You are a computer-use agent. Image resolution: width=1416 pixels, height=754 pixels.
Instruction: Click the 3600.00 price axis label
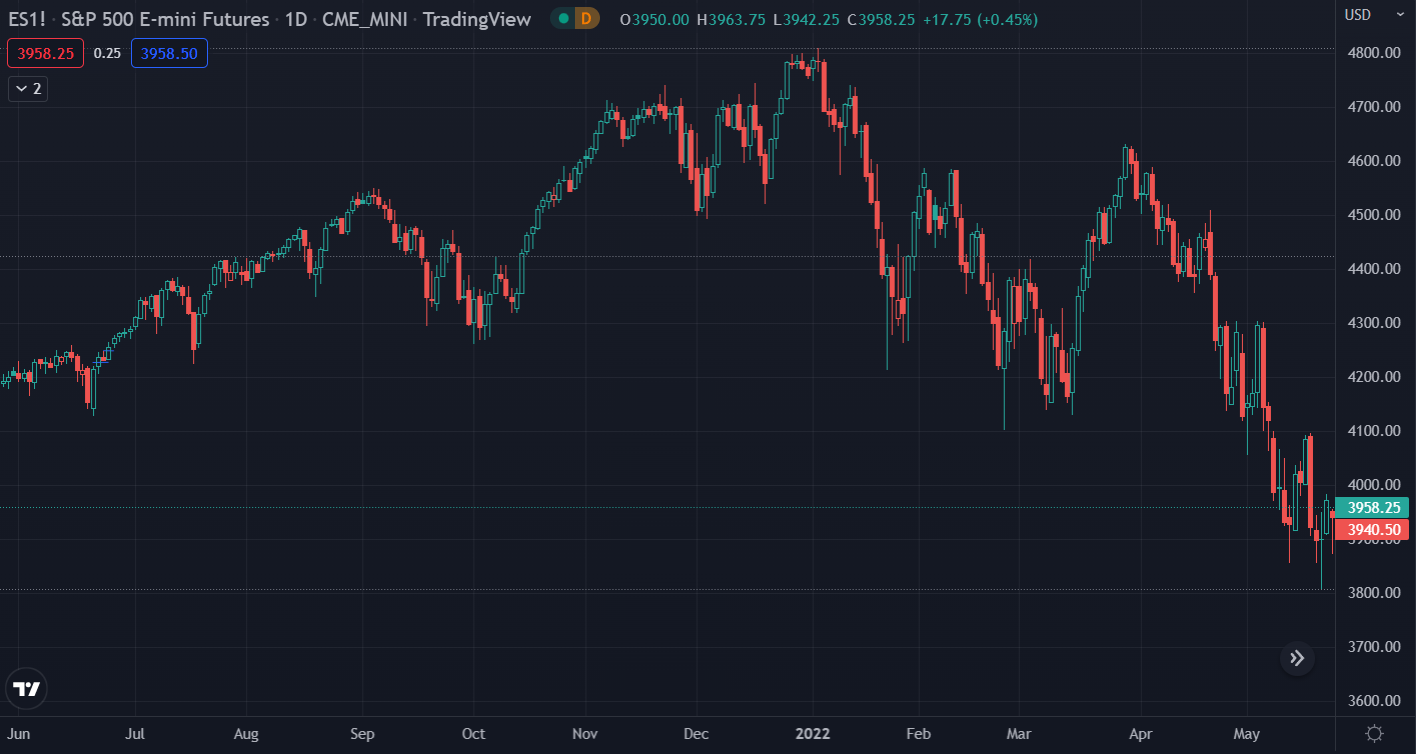coord(1373,700)
